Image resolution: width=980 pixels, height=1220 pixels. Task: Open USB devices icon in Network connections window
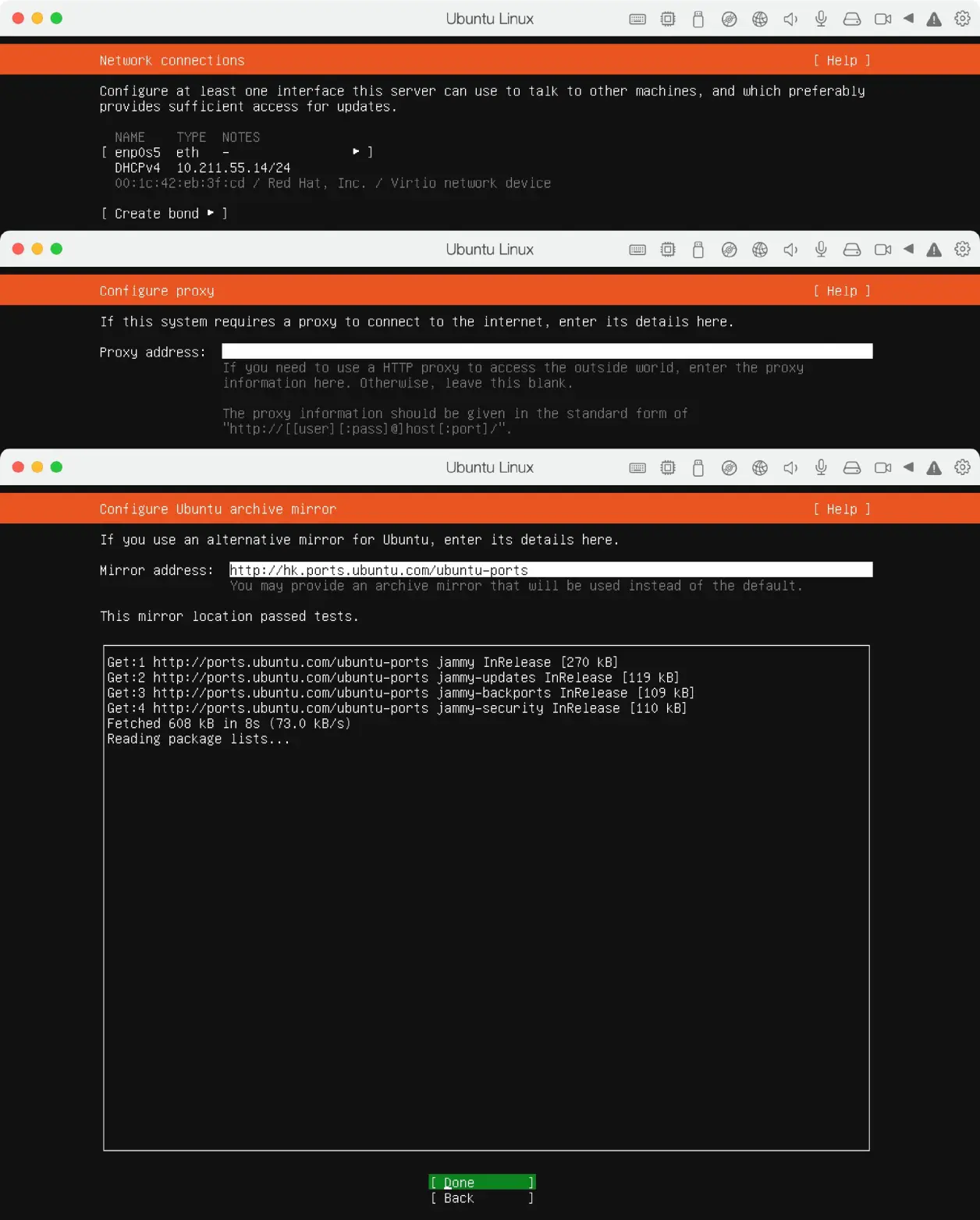point(698,20)
